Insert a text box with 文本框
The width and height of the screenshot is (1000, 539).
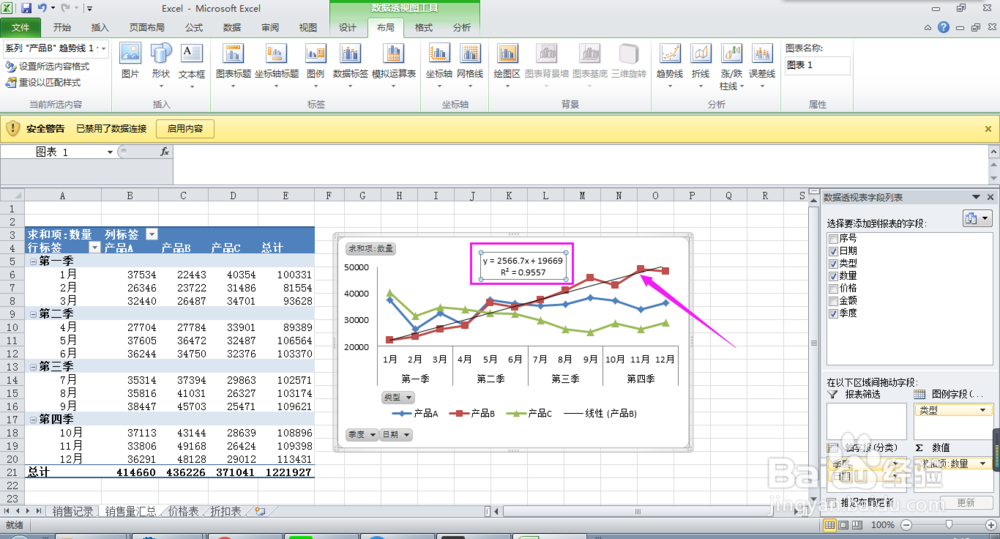[x=191, y=66]
